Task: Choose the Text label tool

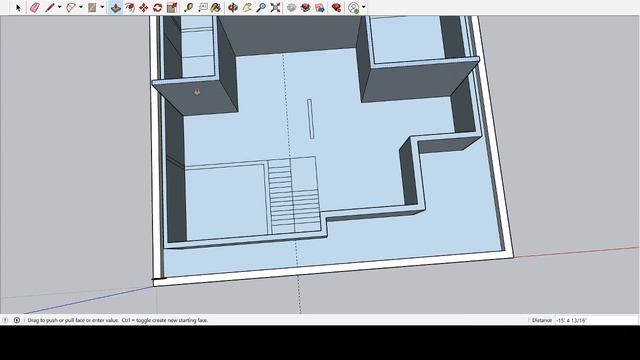Action: point(202,7)
